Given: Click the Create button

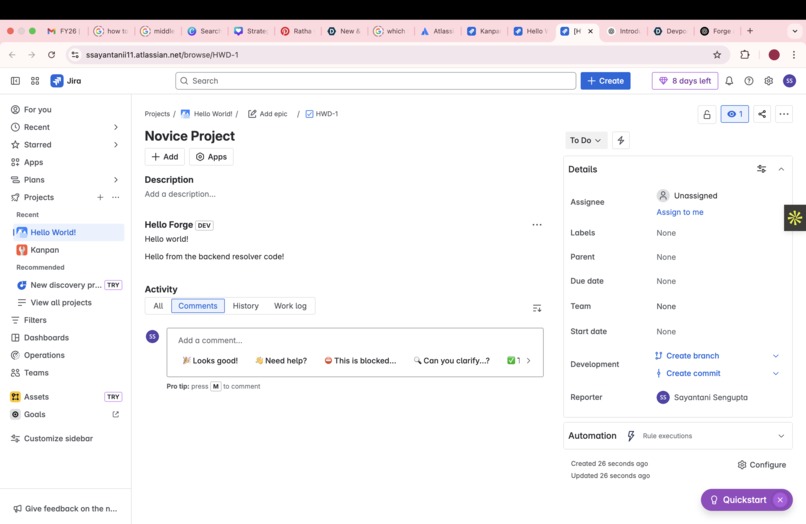Looking at the screenshot, I should 606,81.
